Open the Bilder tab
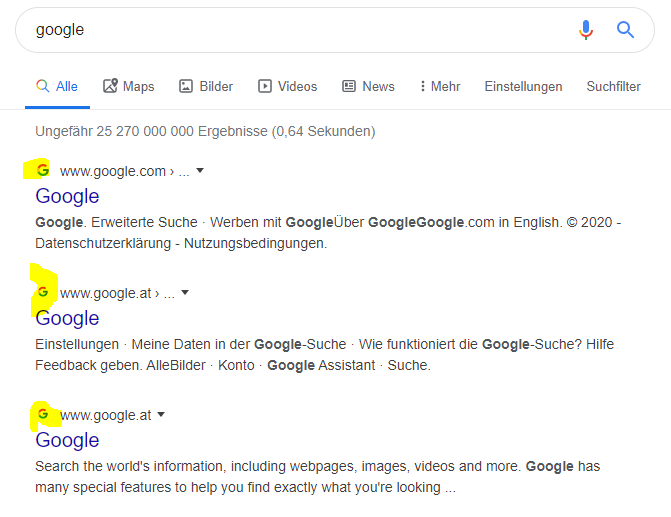The width and height of the screenshot is (671, 517). point(206,86)
